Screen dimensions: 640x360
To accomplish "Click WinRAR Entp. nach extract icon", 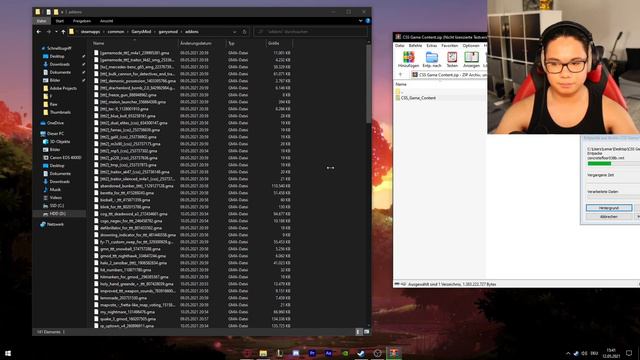I will [x=431, y=60].
